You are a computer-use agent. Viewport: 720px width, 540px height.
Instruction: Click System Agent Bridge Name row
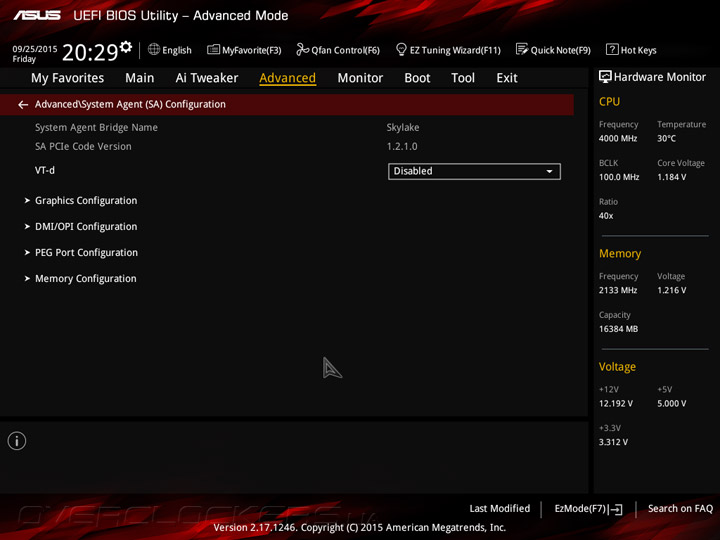tap(96, 128)
